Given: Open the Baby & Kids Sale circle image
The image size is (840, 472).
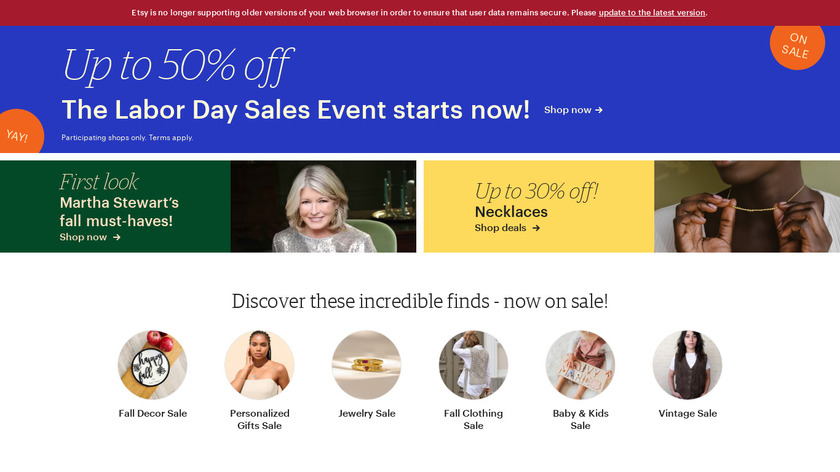Looking at the screenshot, I should 580,365.
